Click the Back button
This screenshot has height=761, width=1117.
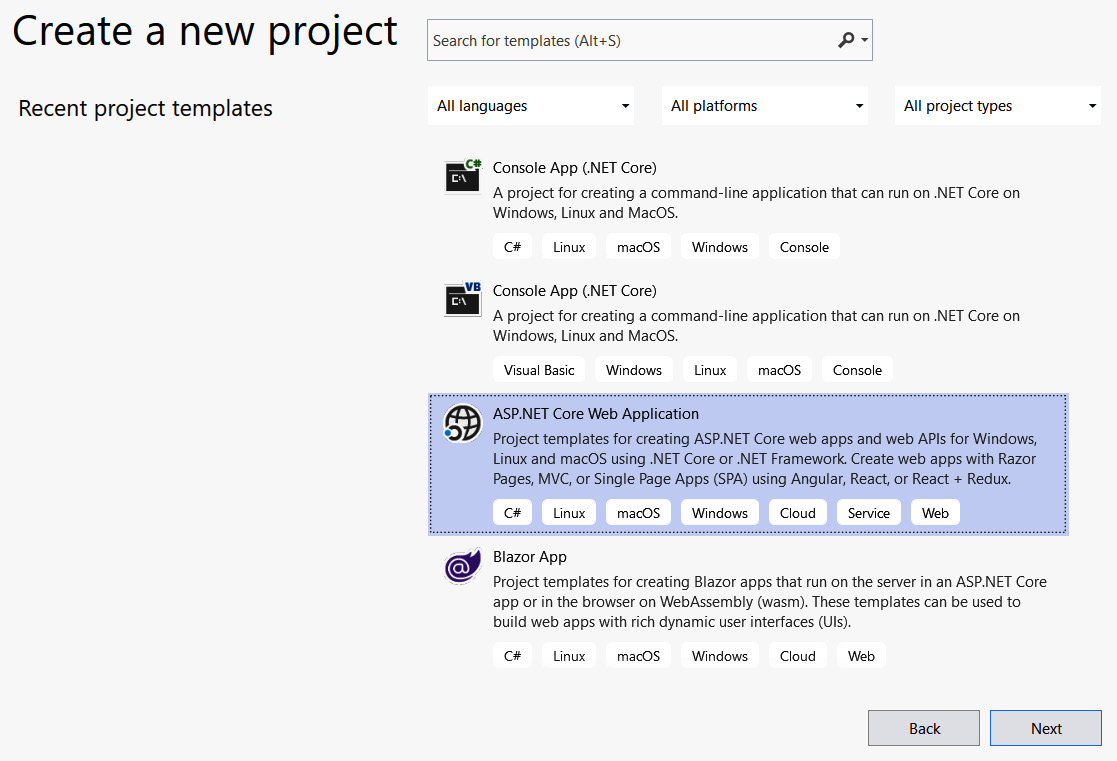923,727
